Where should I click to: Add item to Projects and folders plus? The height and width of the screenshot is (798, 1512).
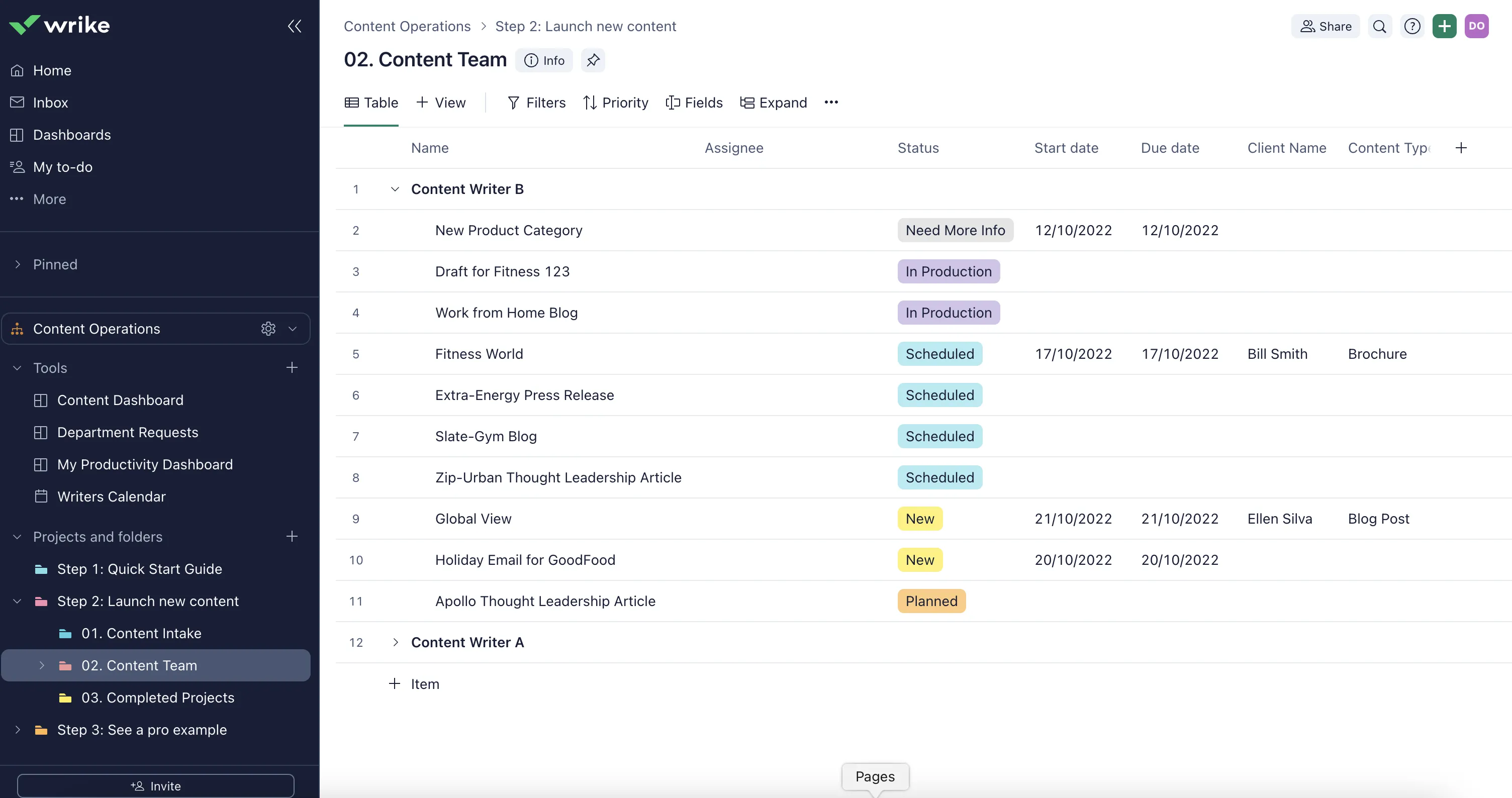point(292,537)
